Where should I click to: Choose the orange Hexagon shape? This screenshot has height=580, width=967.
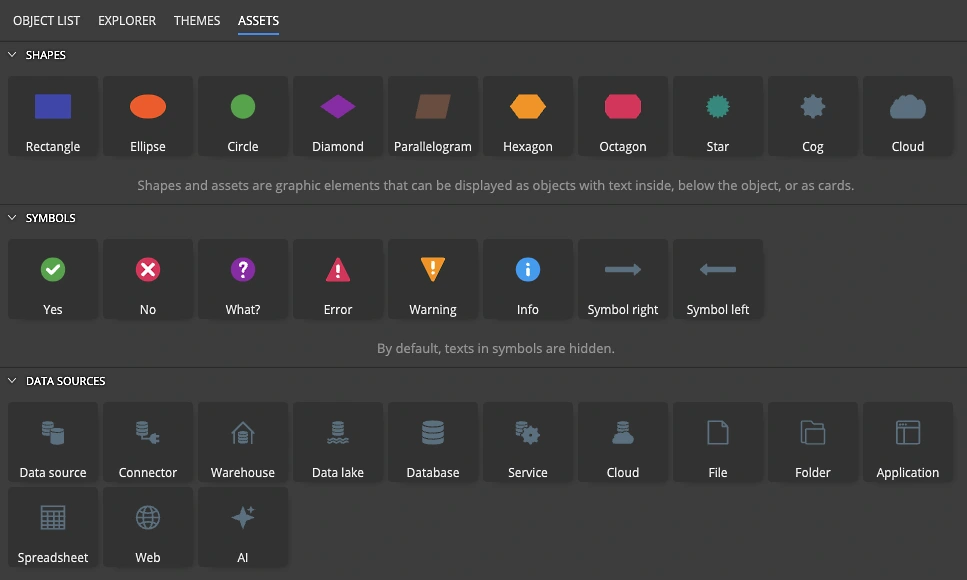(528, 116)
